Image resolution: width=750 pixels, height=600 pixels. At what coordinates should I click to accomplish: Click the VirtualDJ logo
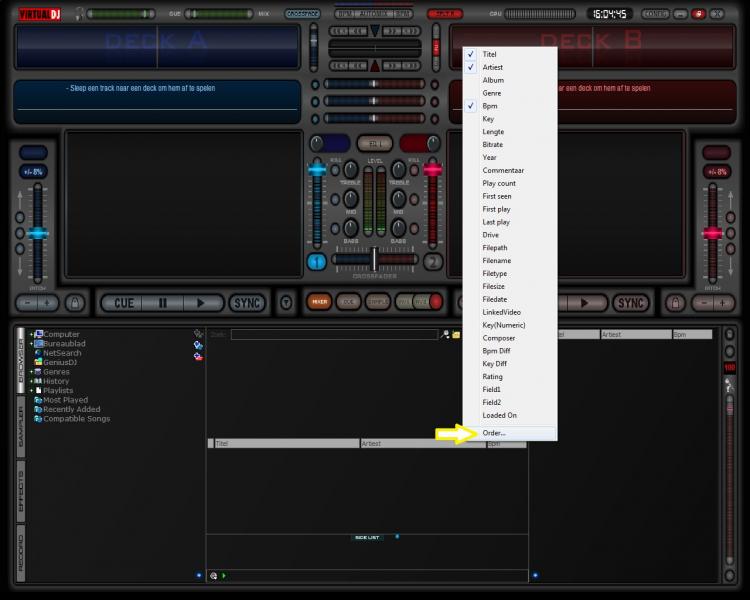pyautogui.click(x=40, y=14)
